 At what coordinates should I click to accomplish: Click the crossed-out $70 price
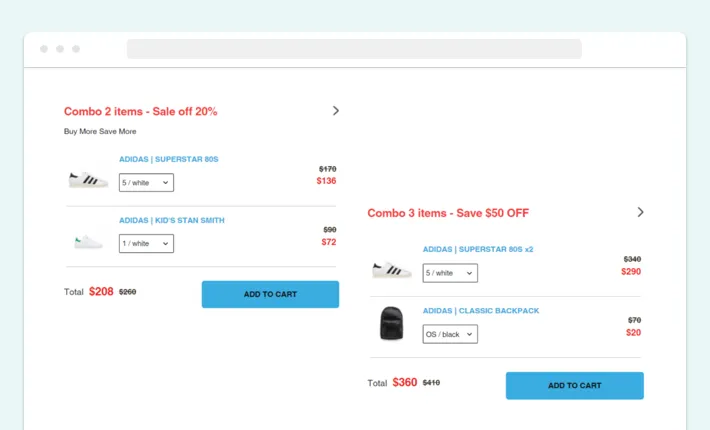(634, 320)
